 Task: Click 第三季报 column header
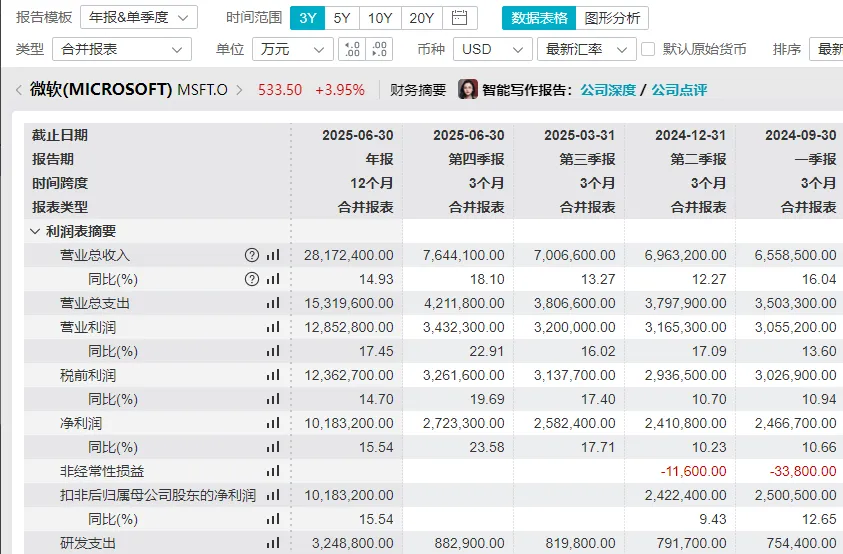(x=588, y=159)
